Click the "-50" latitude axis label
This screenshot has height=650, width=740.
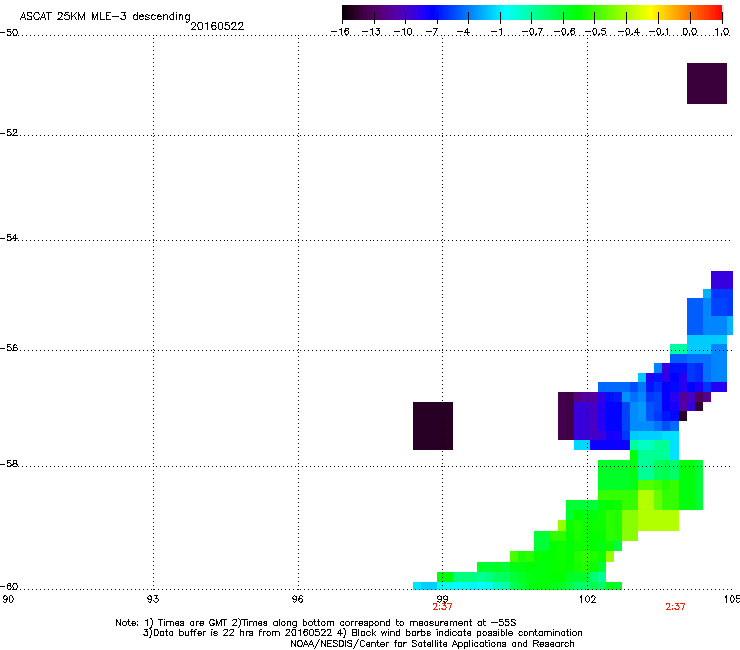(x=9, y=33)
